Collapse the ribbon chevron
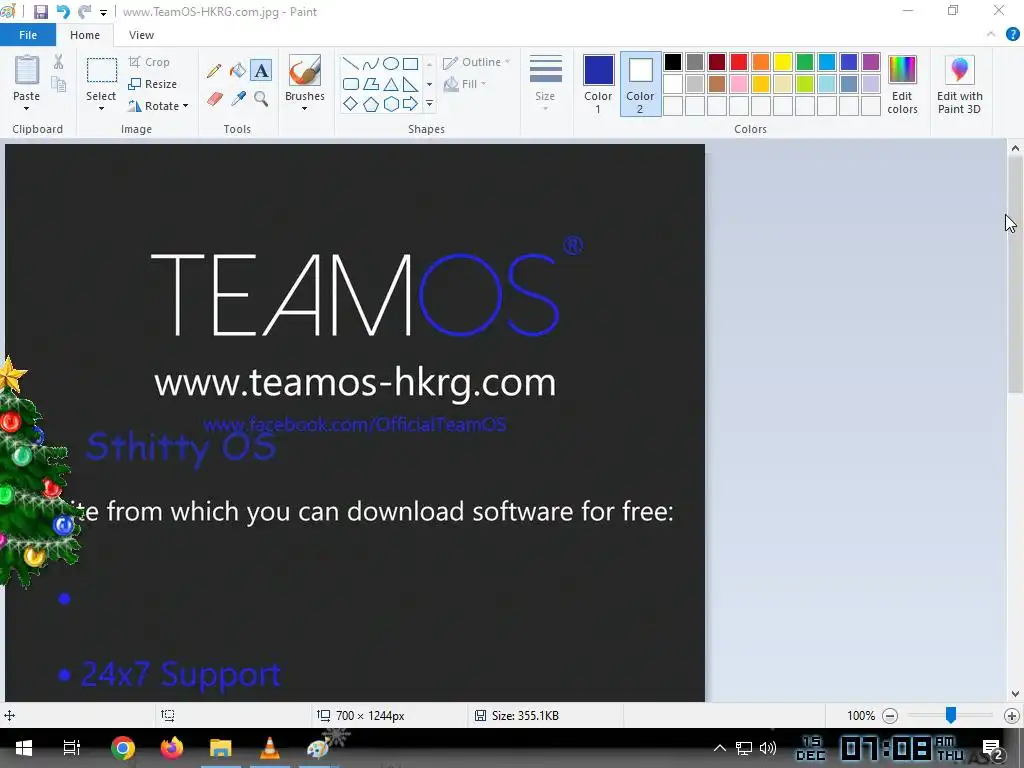The image size is (1024, 768). [x=991, y=35]
